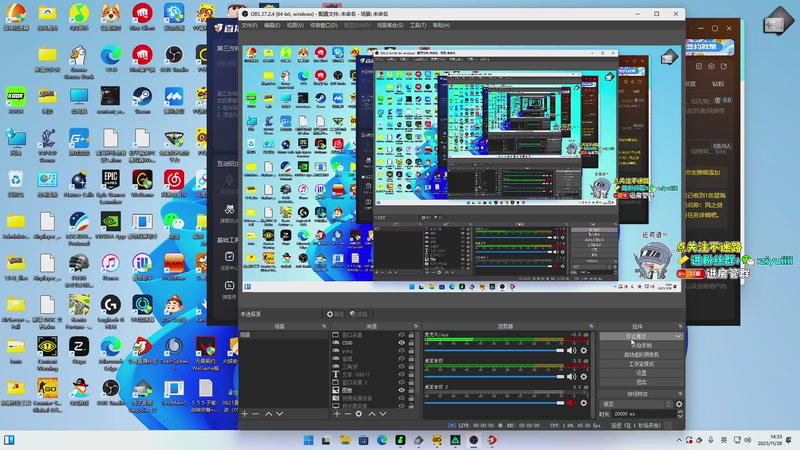The width and height of the screenshot is (800, 450).
Task: Select the Epic Games Launcher desktop icon
Action: 111,187
